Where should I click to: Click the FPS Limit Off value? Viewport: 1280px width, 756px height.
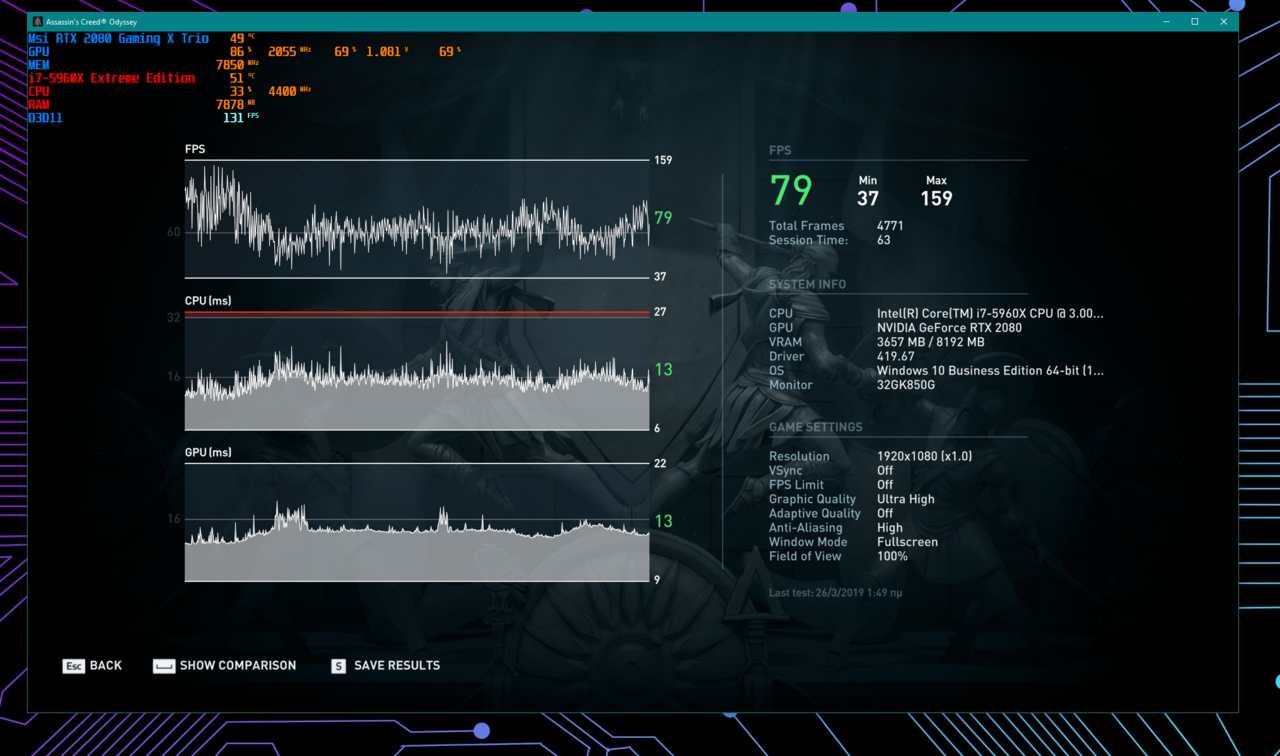point(885,485)
